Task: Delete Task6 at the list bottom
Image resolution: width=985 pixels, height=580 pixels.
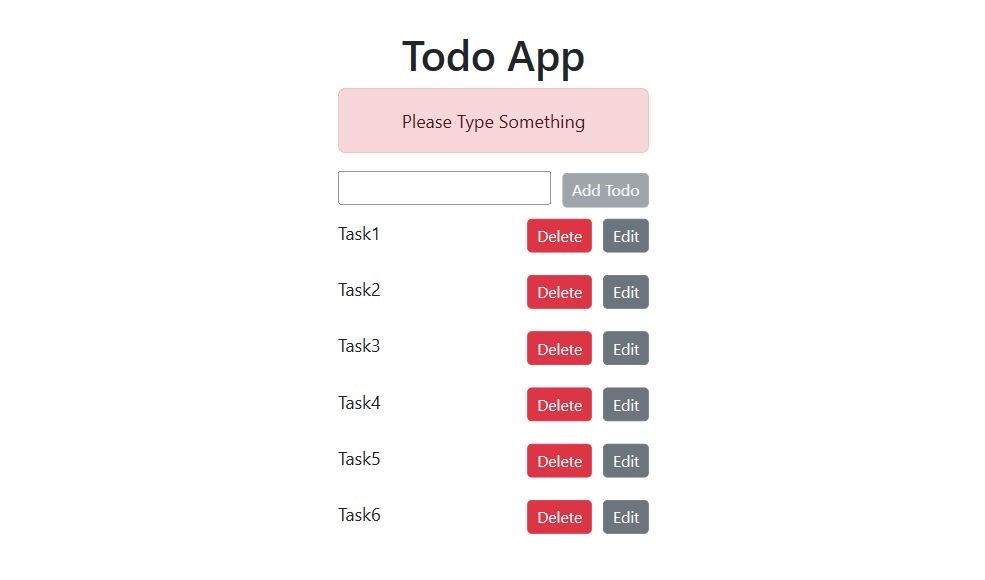Action: pos(559,517)
